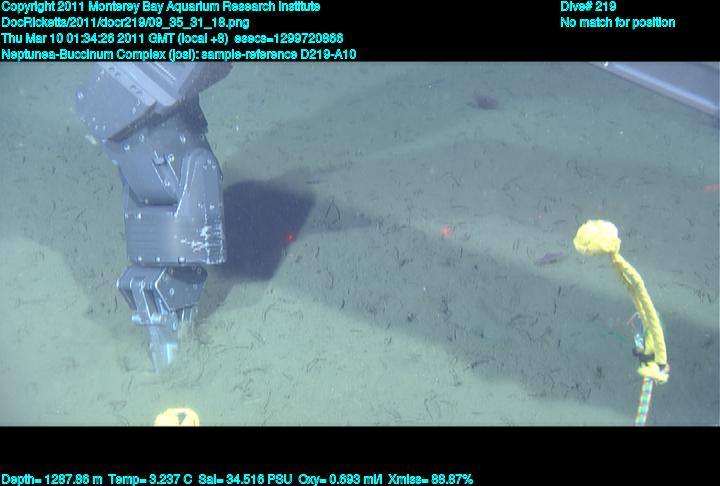Click the timestamp line starting with Thu Mar 10
The width and height of the screenshot is (720, 486).
pos(172,39)
